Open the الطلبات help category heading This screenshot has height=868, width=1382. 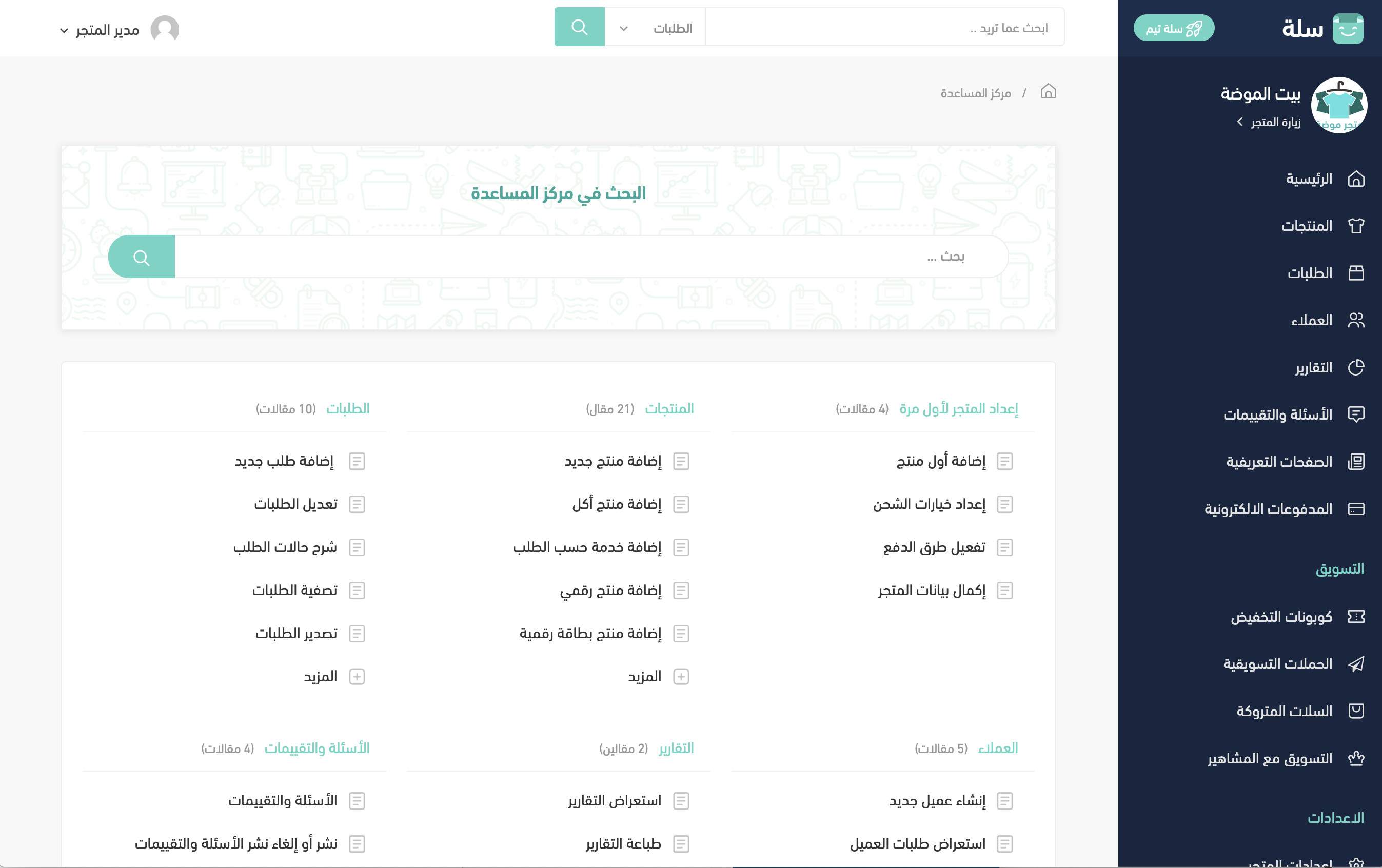(348, 409)
